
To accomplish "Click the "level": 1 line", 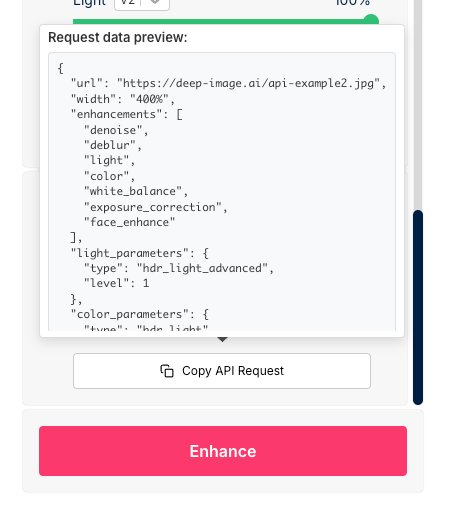I will [116, 283].
